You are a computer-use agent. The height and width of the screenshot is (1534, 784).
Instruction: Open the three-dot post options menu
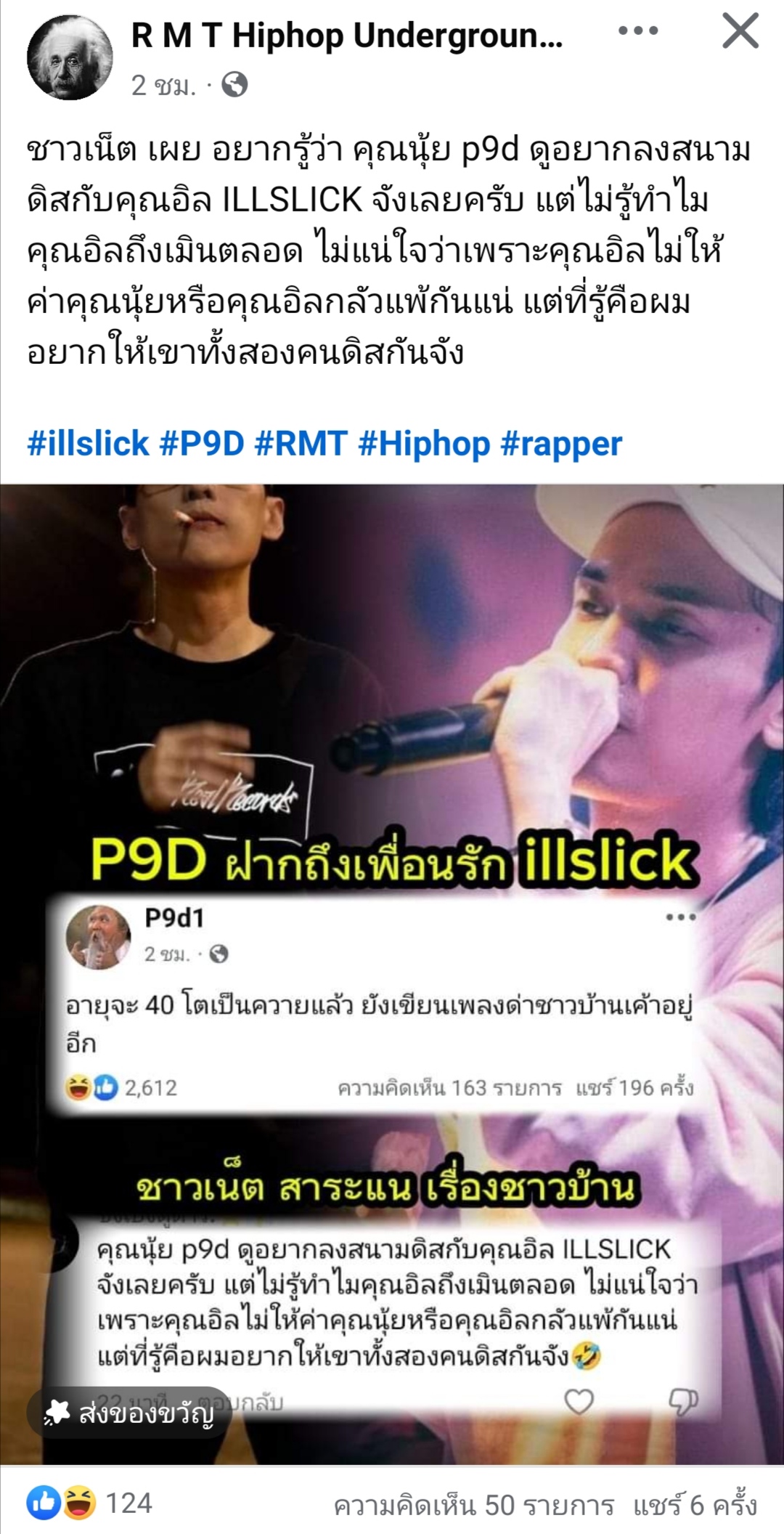[x=638, y=31]
